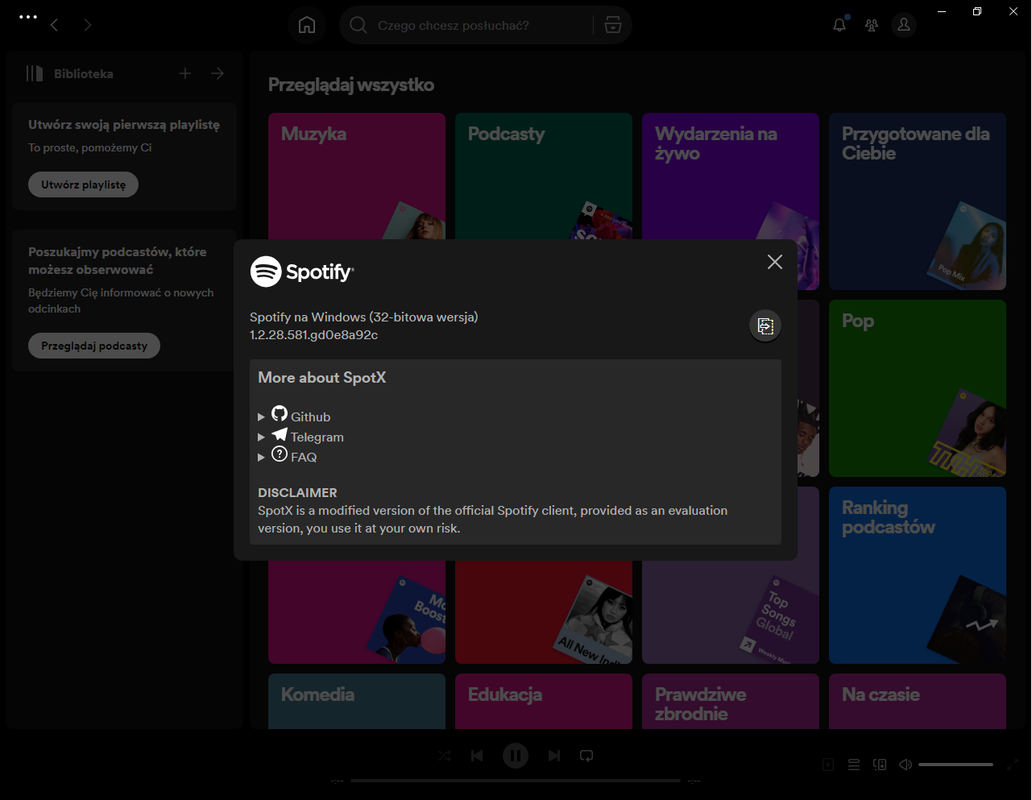Collapse the Biblioteka library icon

coord(34,74)
